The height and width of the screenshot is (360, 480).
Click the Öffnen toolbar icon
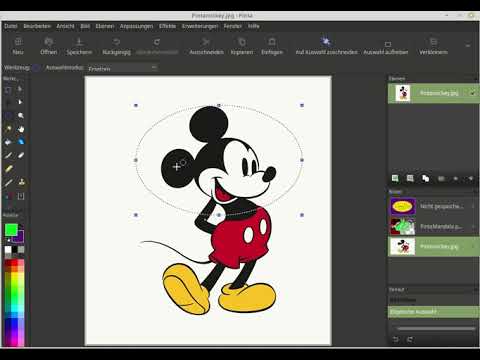coord(49,42)
